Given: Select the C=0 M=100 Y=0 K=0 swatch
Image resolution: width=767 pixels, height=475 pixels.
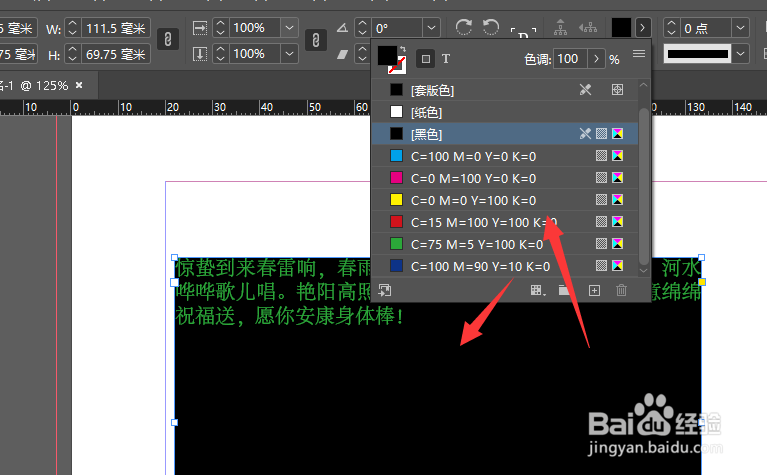Looking at the screenshot, I should click(505, 178).
